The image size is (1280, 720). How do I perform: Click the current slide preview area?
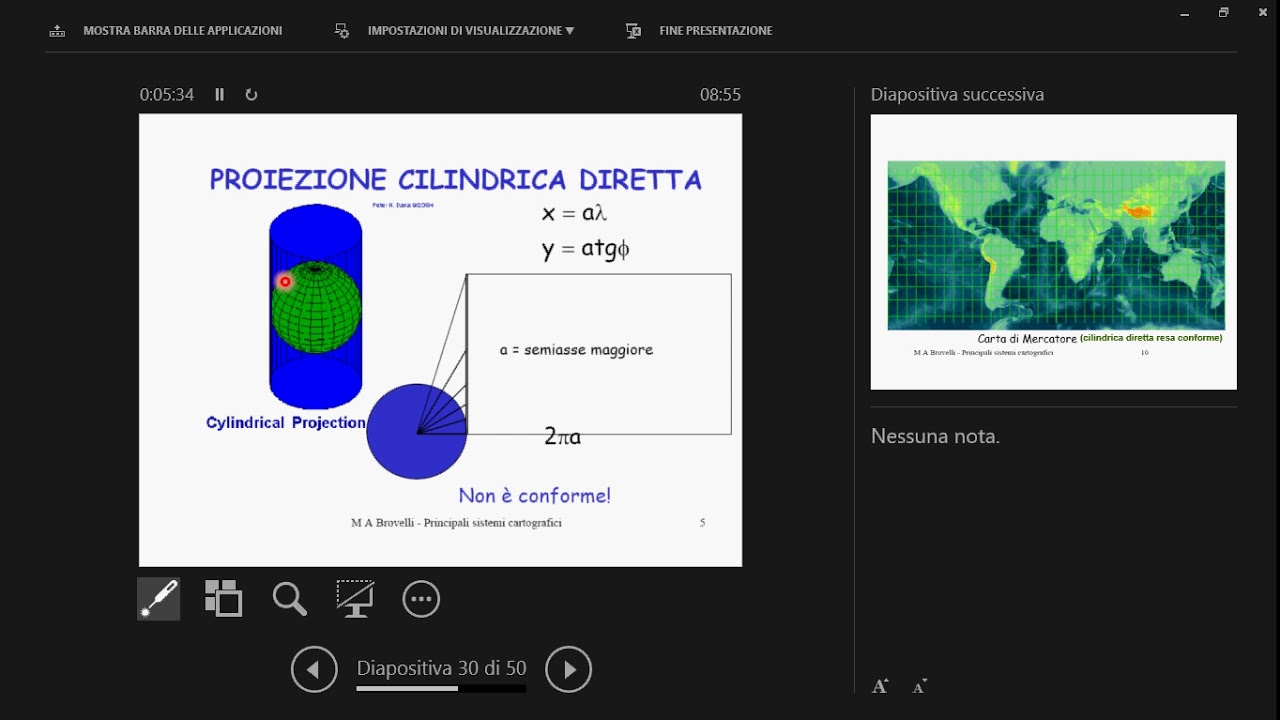click(x=440, y=340)
